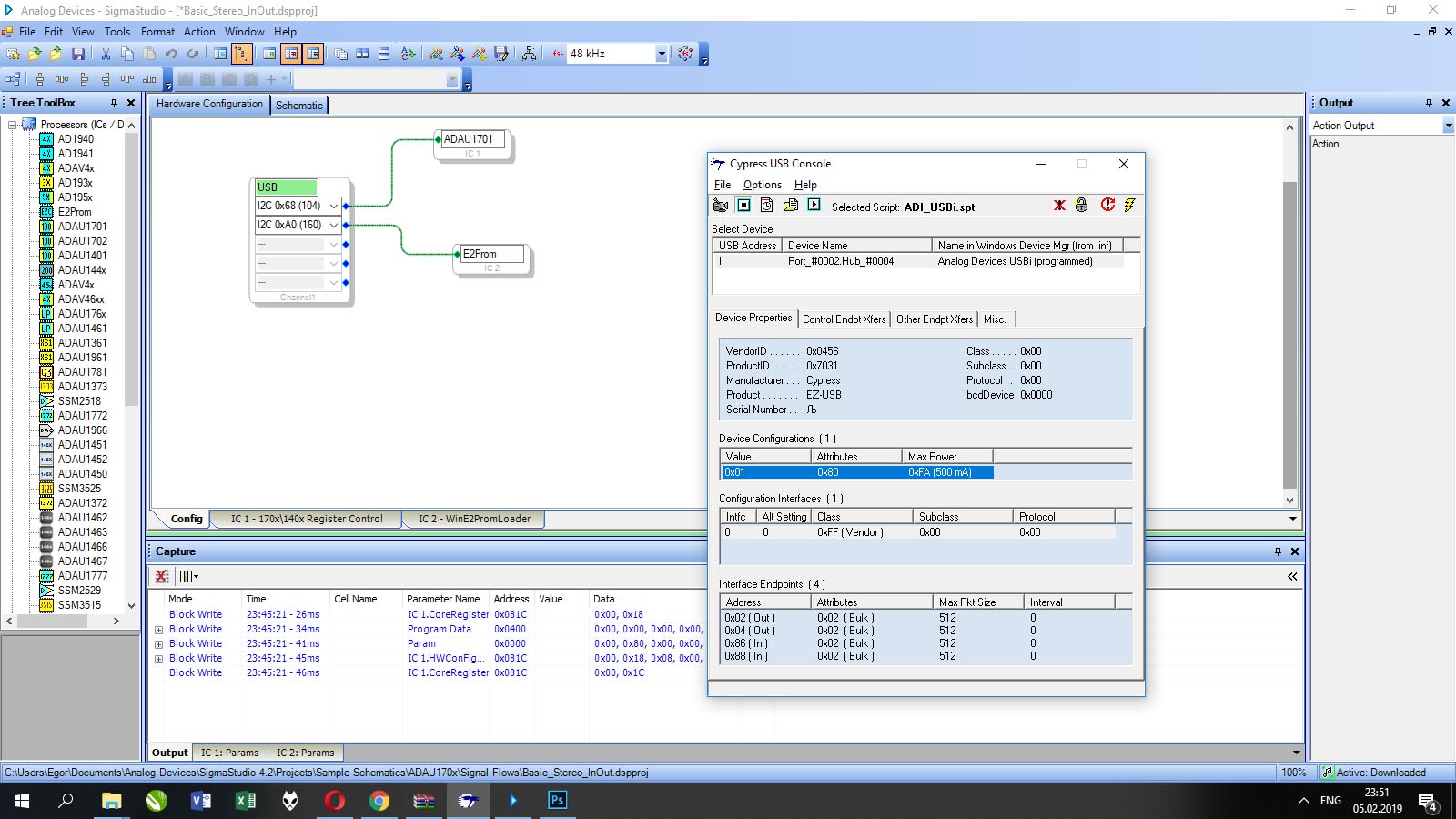Click the Time column header in Capture
Image resolution: width=1456 pixels, height=819 pixels.
[286, 599]
